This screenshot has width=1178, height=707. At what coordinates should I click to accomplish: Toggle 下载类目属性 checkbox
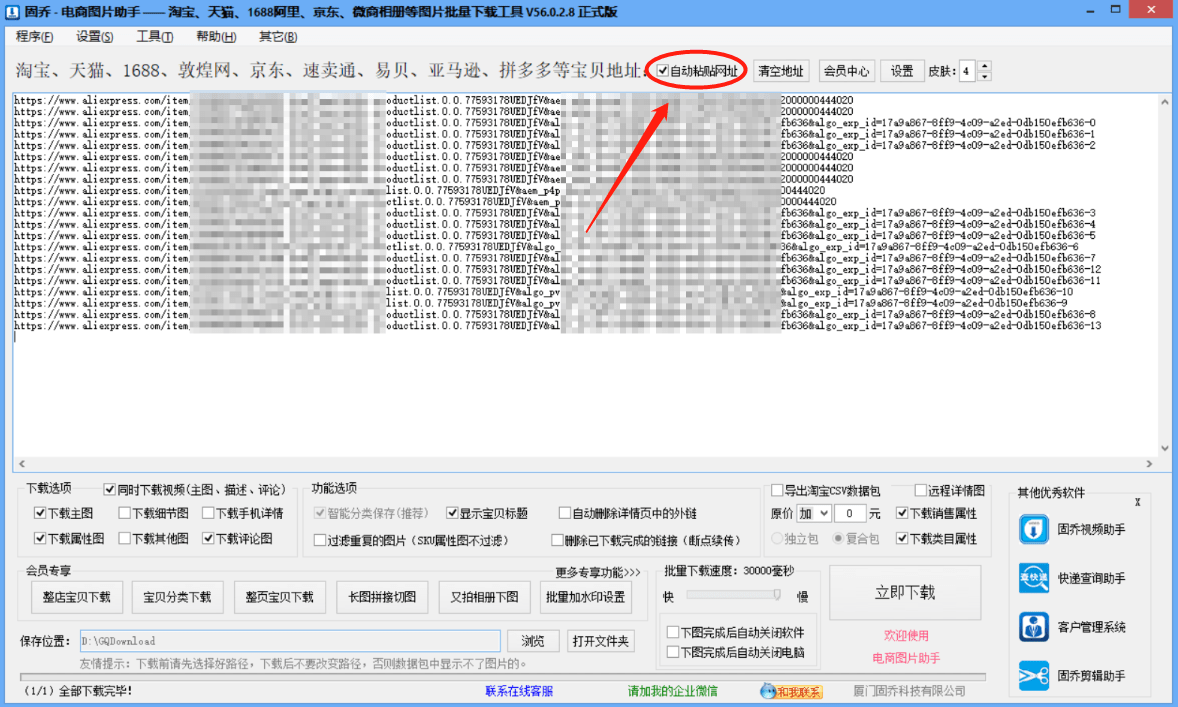click(902, 539)
